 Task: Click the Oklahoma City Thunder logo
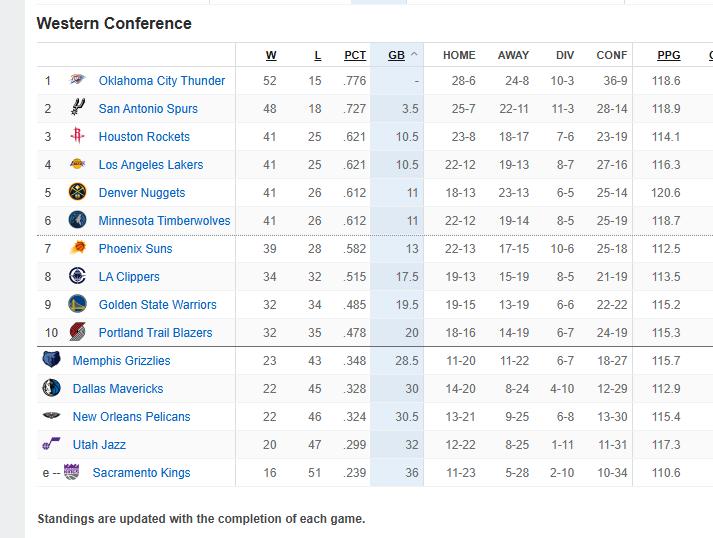[78, 81]
